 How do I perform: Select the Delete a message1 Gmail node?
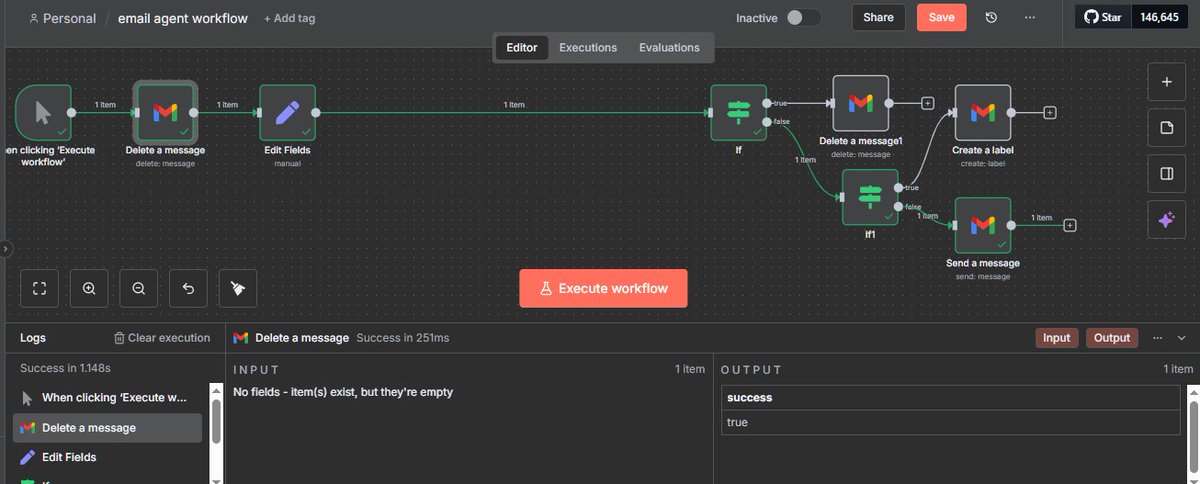point(860,103)
